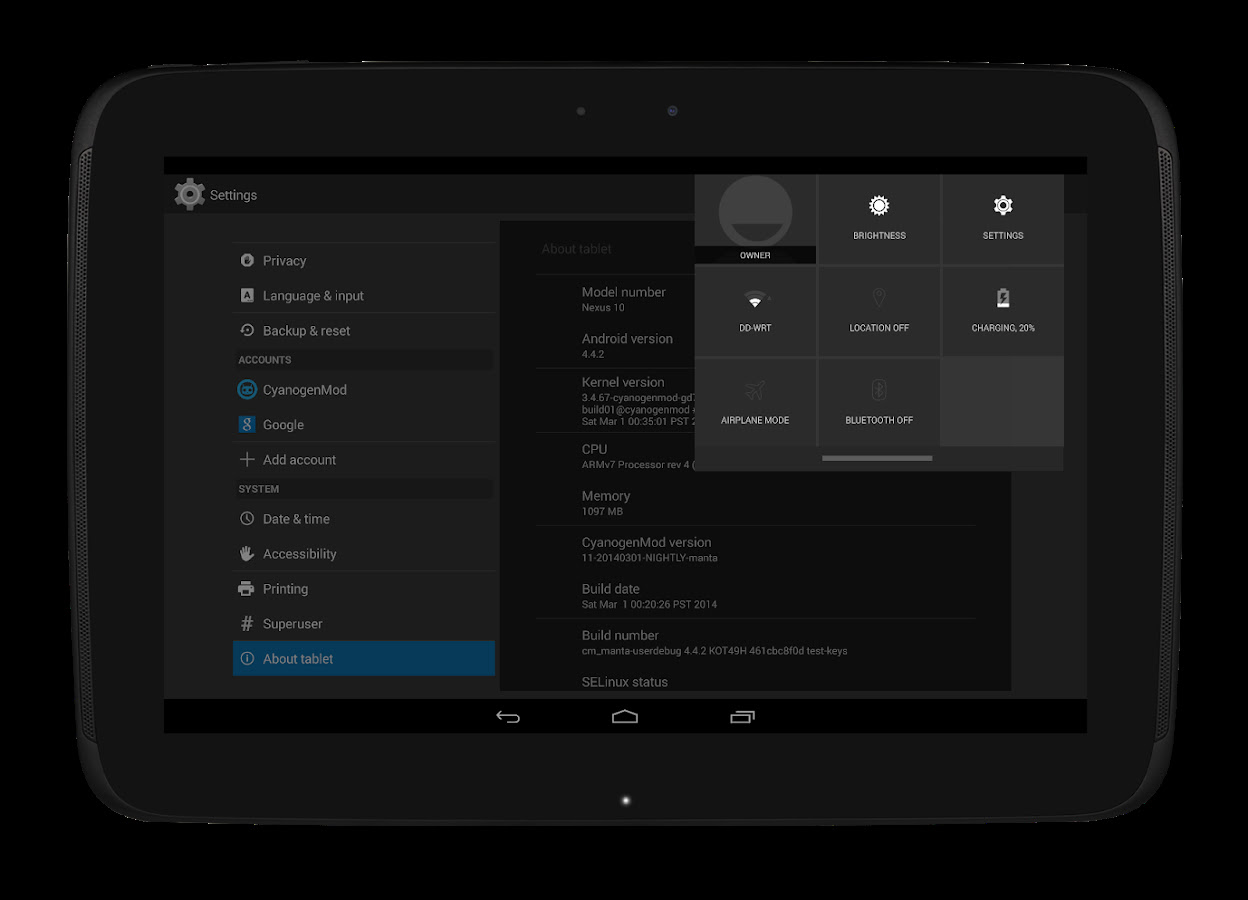Open the Privacy settings item
This screenshot has height=900, width=1248.
(x=364, y=260)
